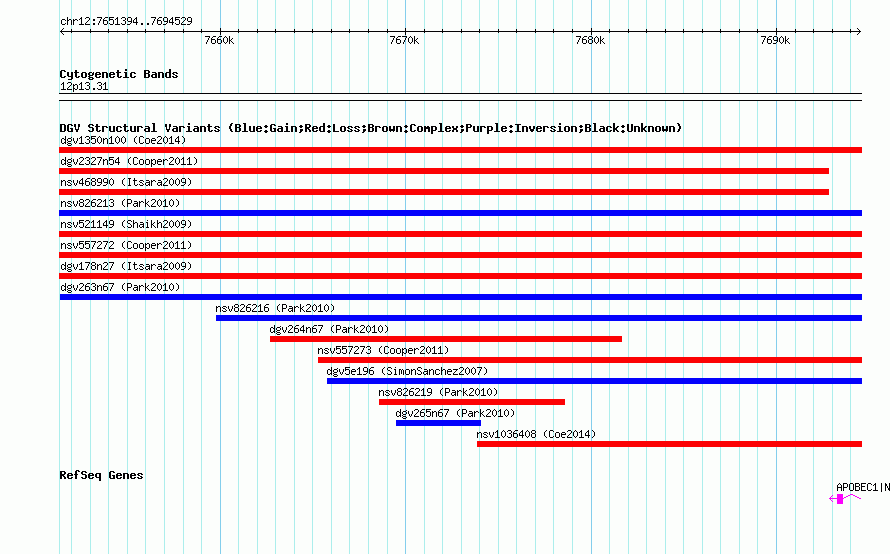Click the 7670k ruler tick label

pos(405,40)
